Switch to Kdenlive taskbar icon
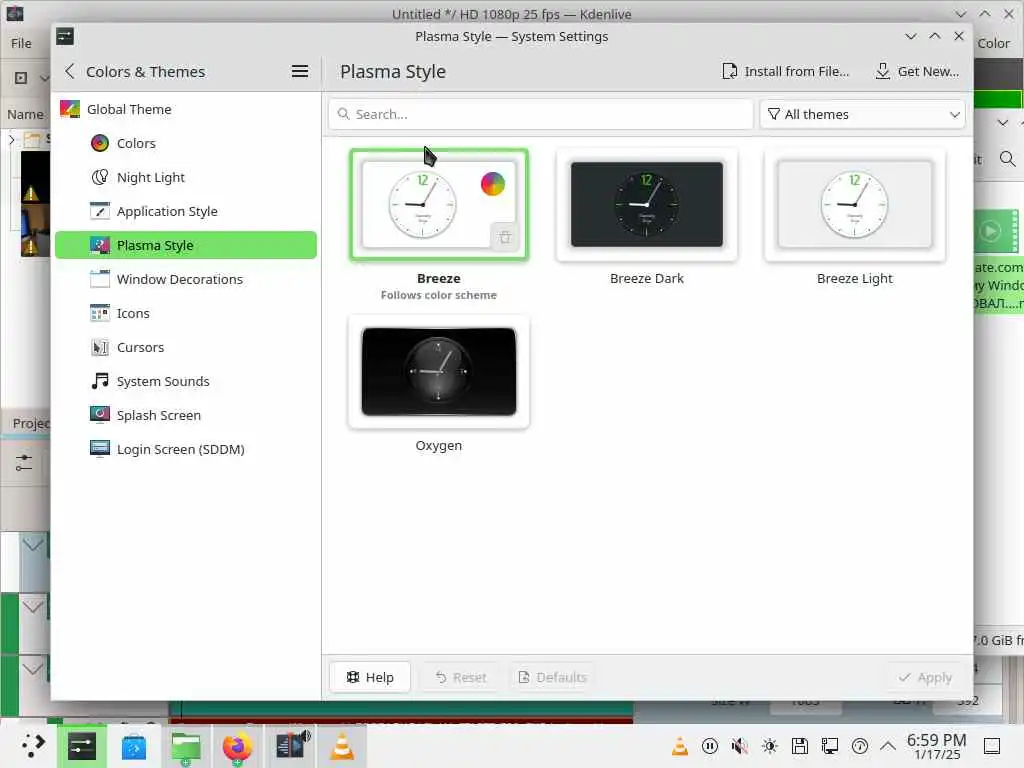This screenshot has width=1024, height=768. pos(290,746)
